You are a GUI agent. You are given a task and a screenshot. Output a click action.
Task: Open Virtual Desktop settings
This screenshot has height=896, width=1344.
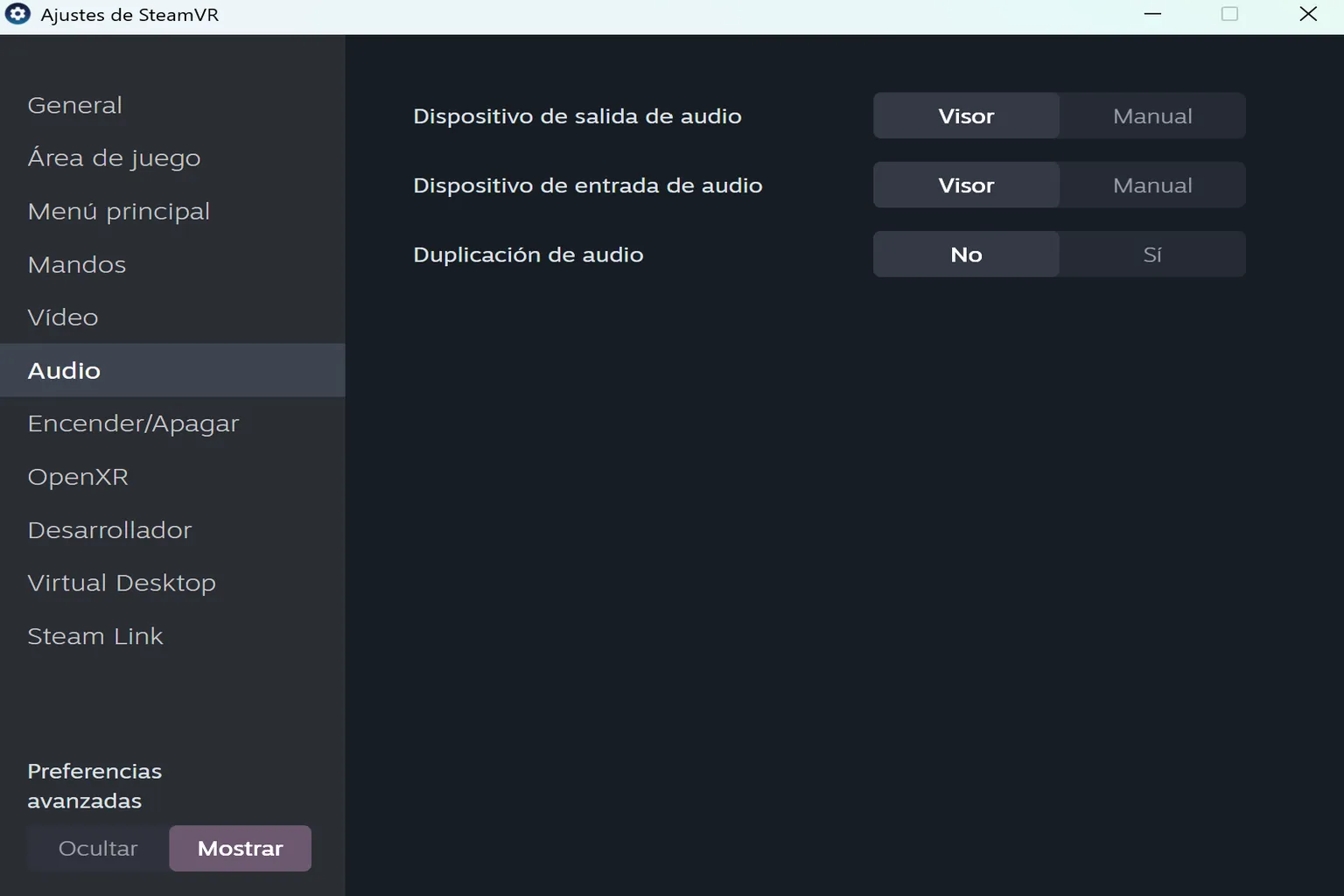pos(172,583)
